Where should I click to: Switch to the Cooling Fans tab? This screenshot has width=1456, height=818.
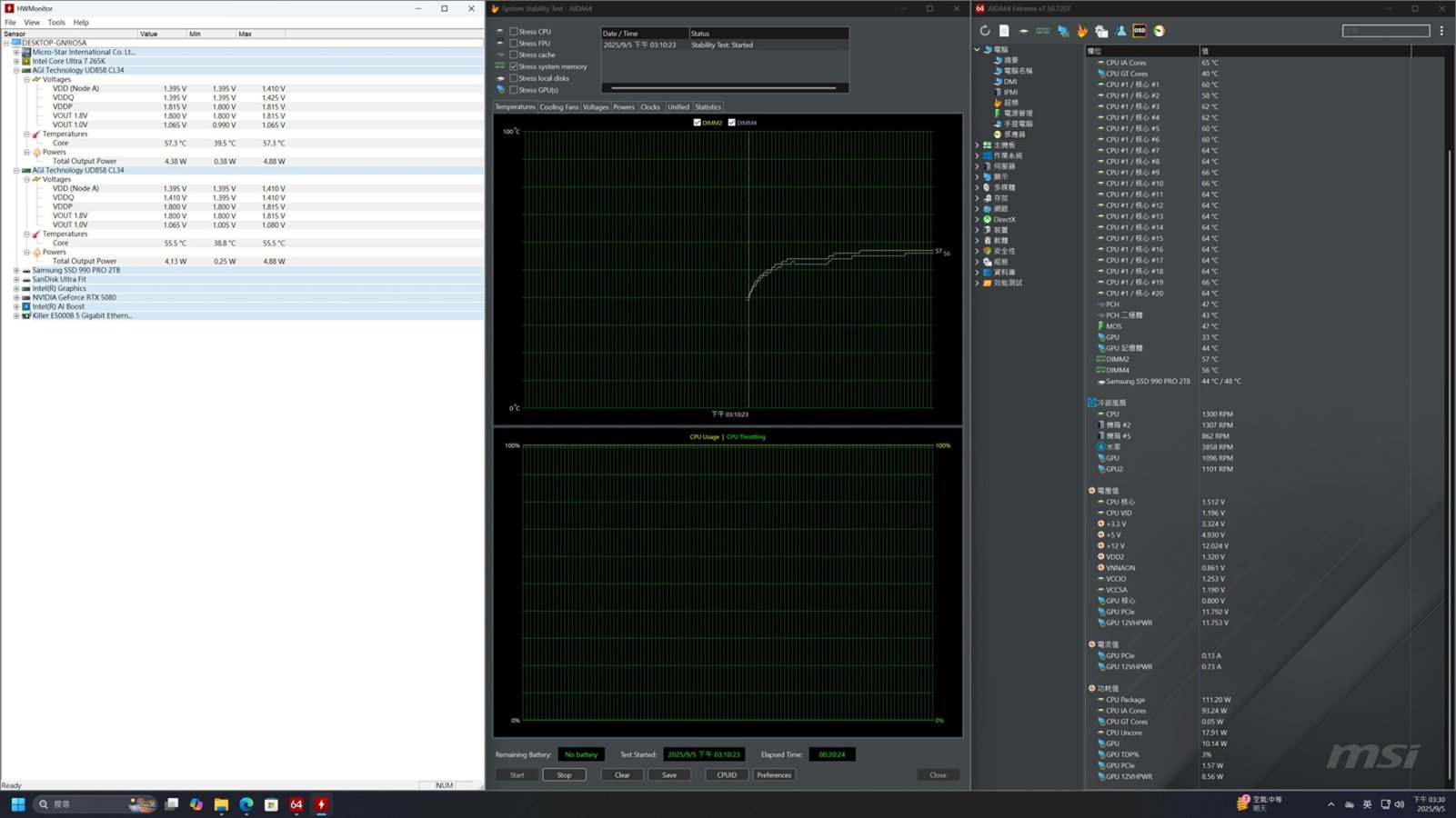pos(558,107)
